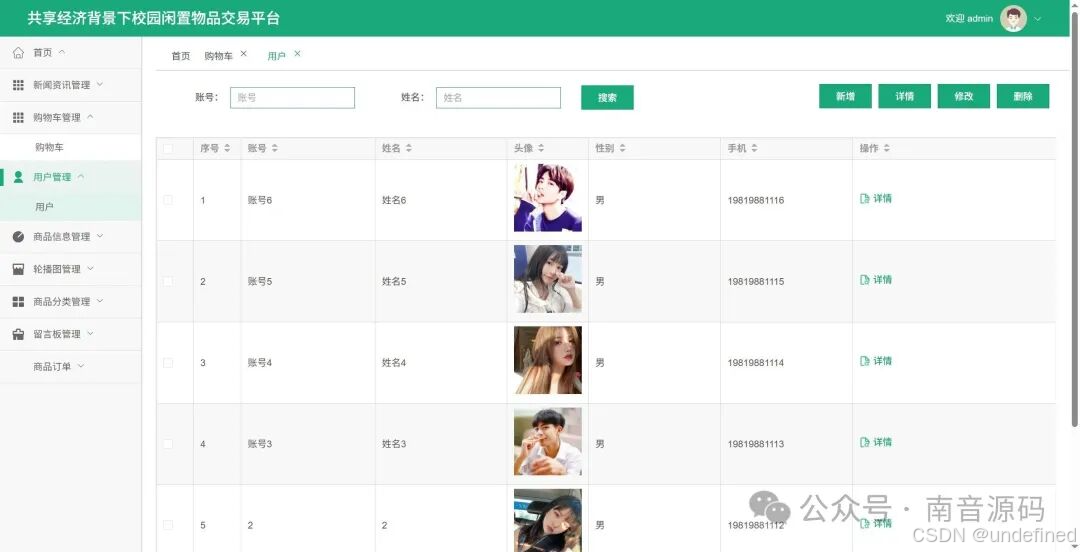Viewport: 1080px width, 552px height.
Task: Sort by 账号 column sort arrows
Action: 275,148
